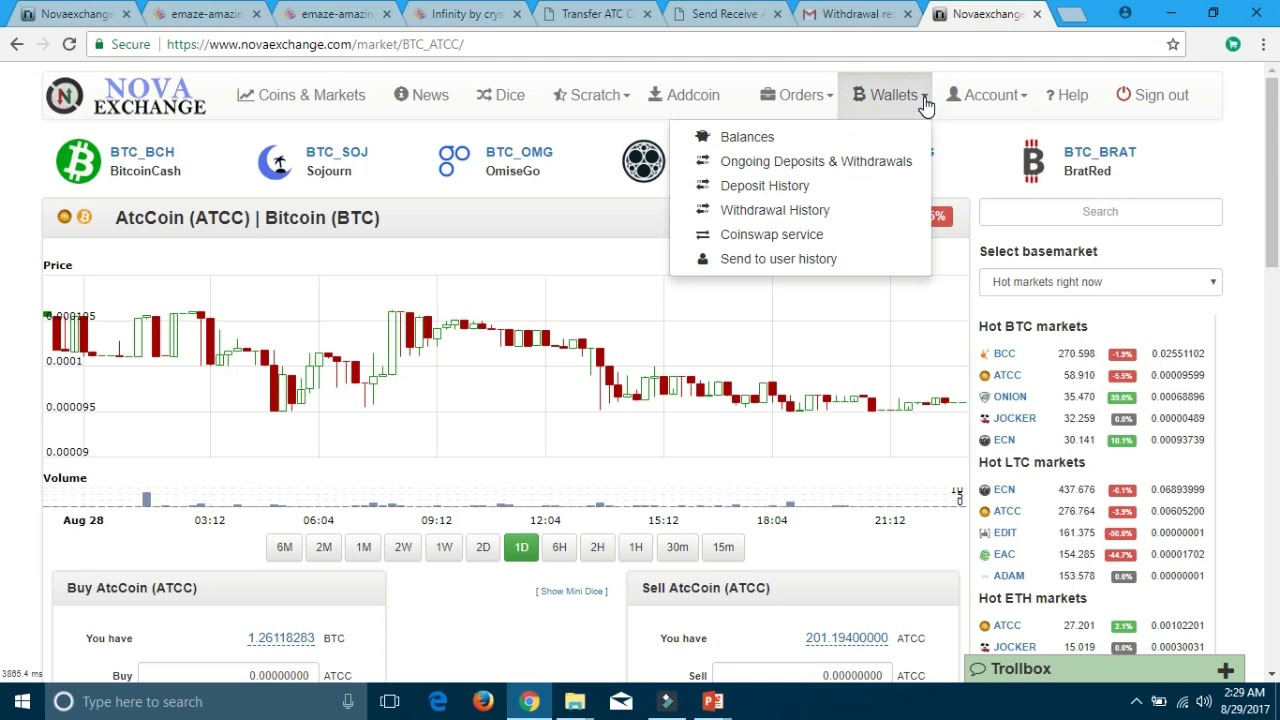Click the green extension icon in Chrome
The width and height of the screenshot is (1280, 720).
(1233, 44)
